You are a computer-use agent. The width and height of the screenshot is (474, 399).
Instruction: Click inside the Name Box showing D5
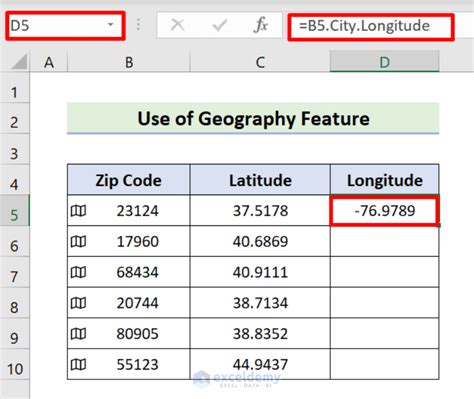(57, 25)
